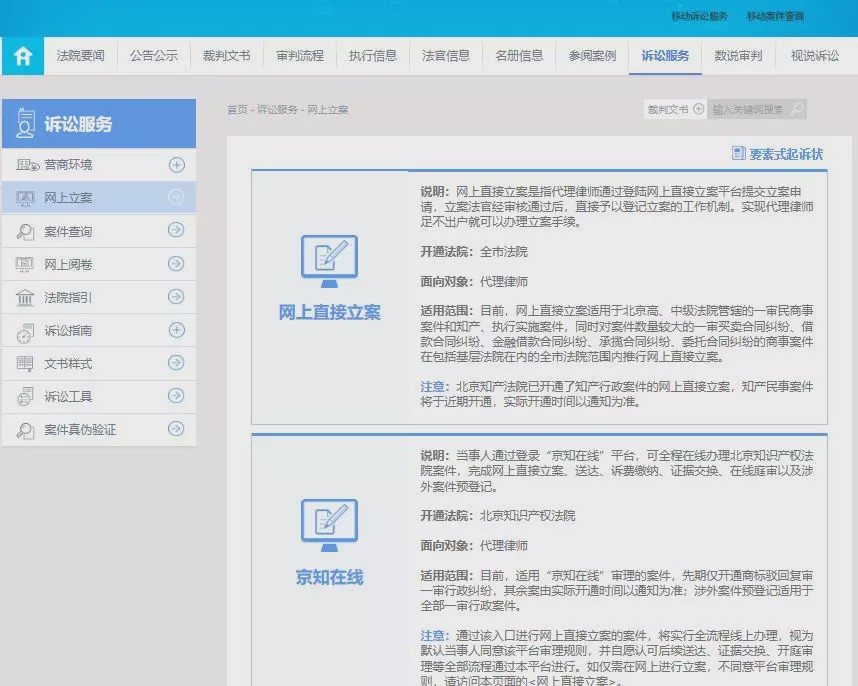Image resolution: width=858 pixels, height=686 pixels.
Task: Click the arrow button next to 网上阅卷
Action: click(x=176, y=264)
